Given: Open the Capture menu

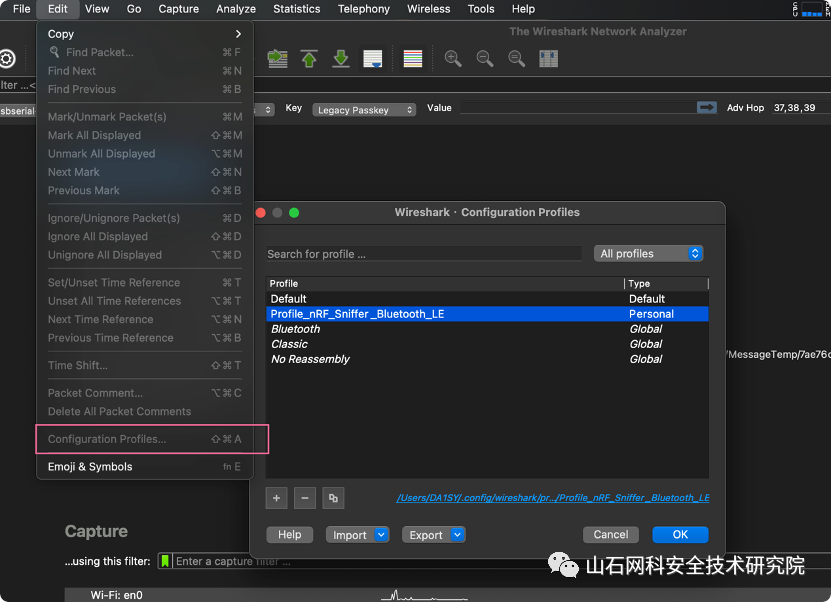Looking at the screenshot, I should pyautogui.click(x=179, y=9).
